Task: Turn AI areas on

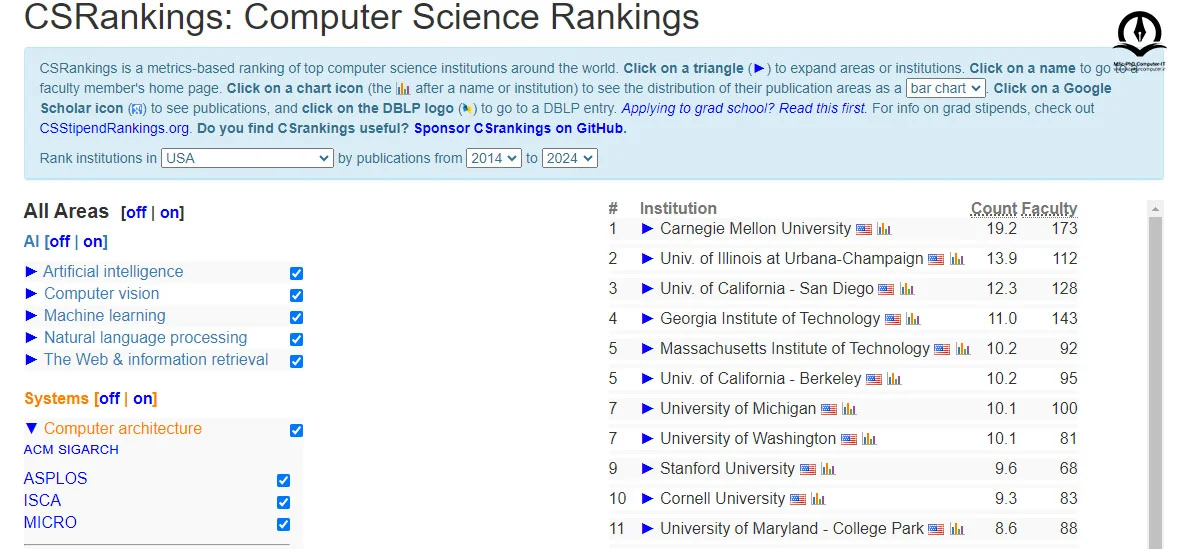Action: coord(93,241)
